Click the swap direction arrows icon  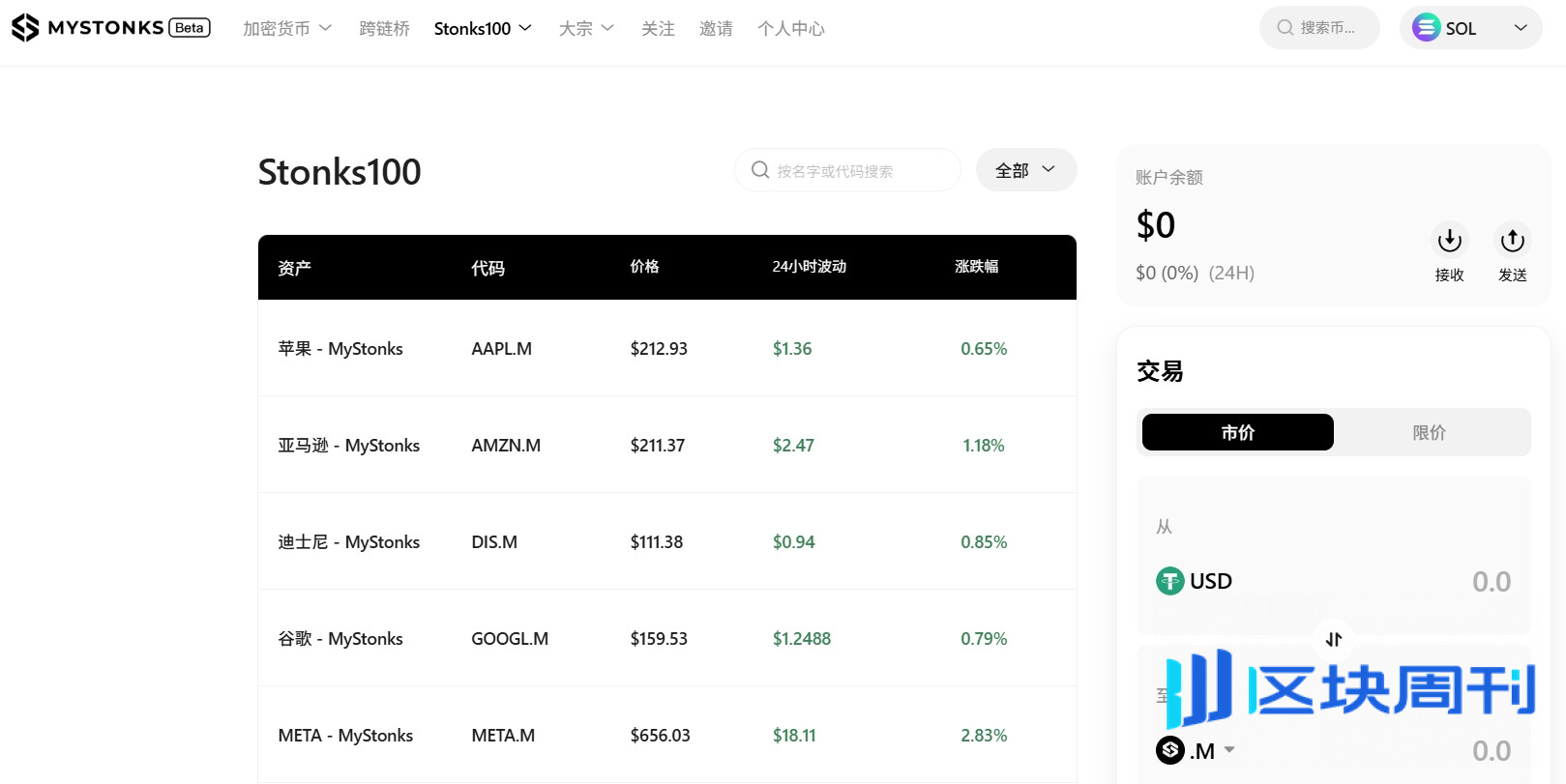click(x=1334, y=639)
